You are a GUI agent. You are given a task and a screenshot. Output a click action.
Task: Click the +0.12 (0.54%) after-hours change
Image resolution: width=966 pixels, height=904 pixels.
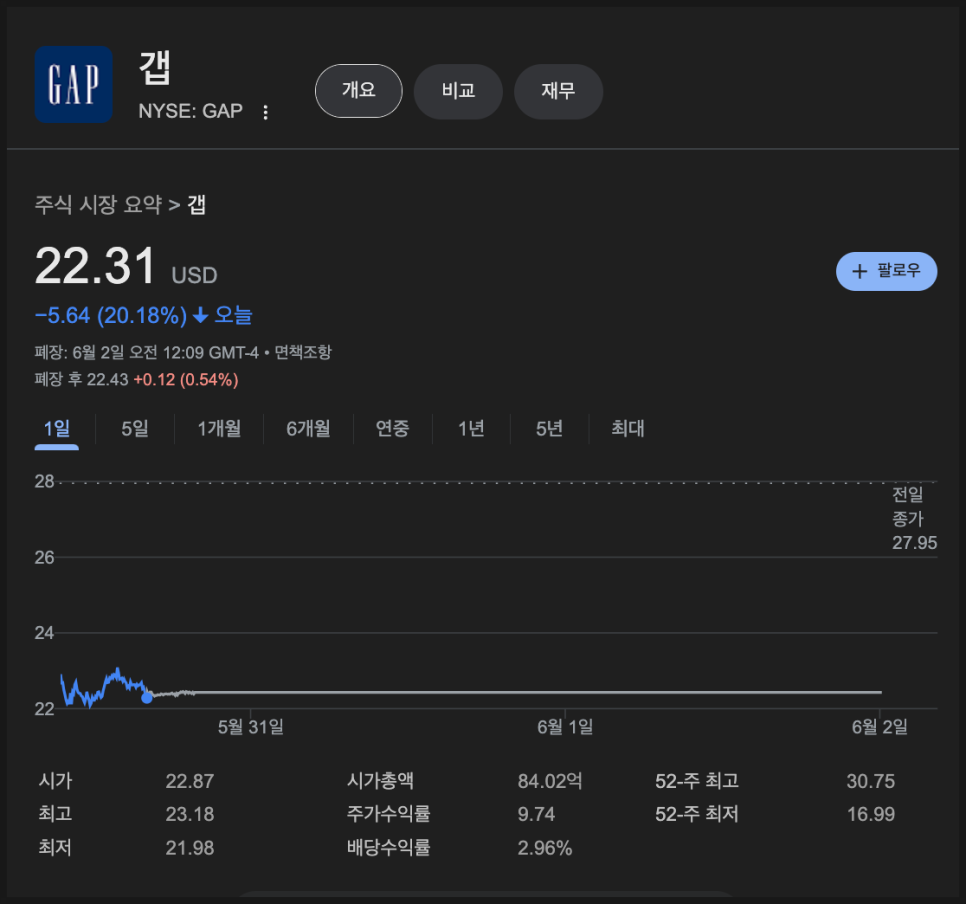186,380
